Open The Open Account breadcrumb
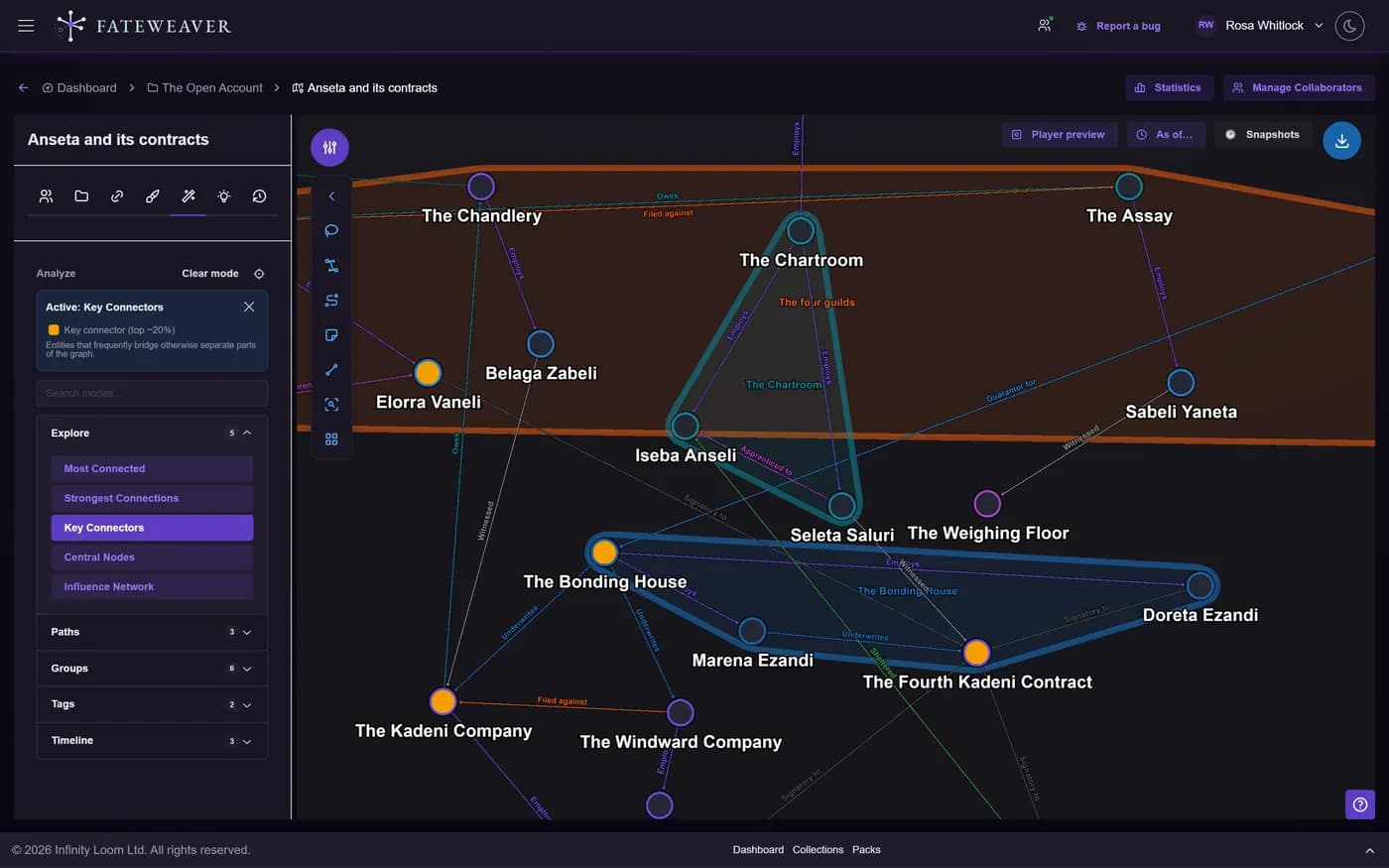Viewport: 1389px width, 868px height. (x=205, y=88)
